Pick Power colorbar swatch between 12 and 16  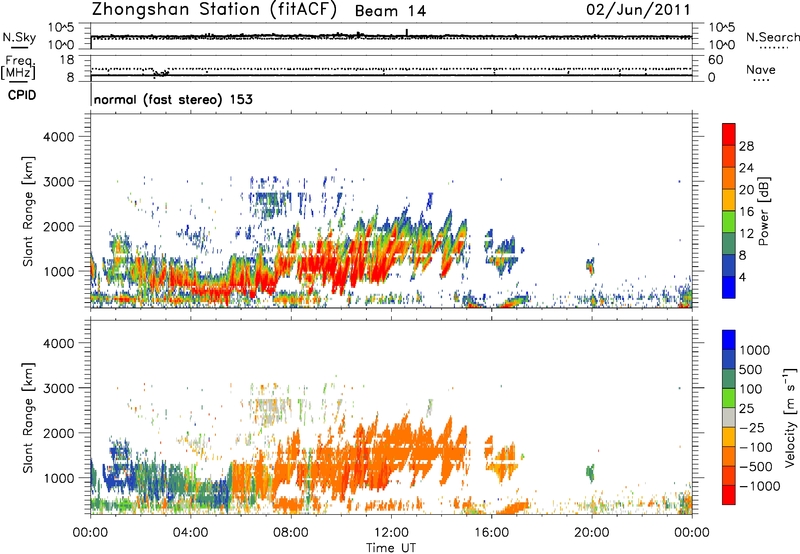tap(729, 222)
